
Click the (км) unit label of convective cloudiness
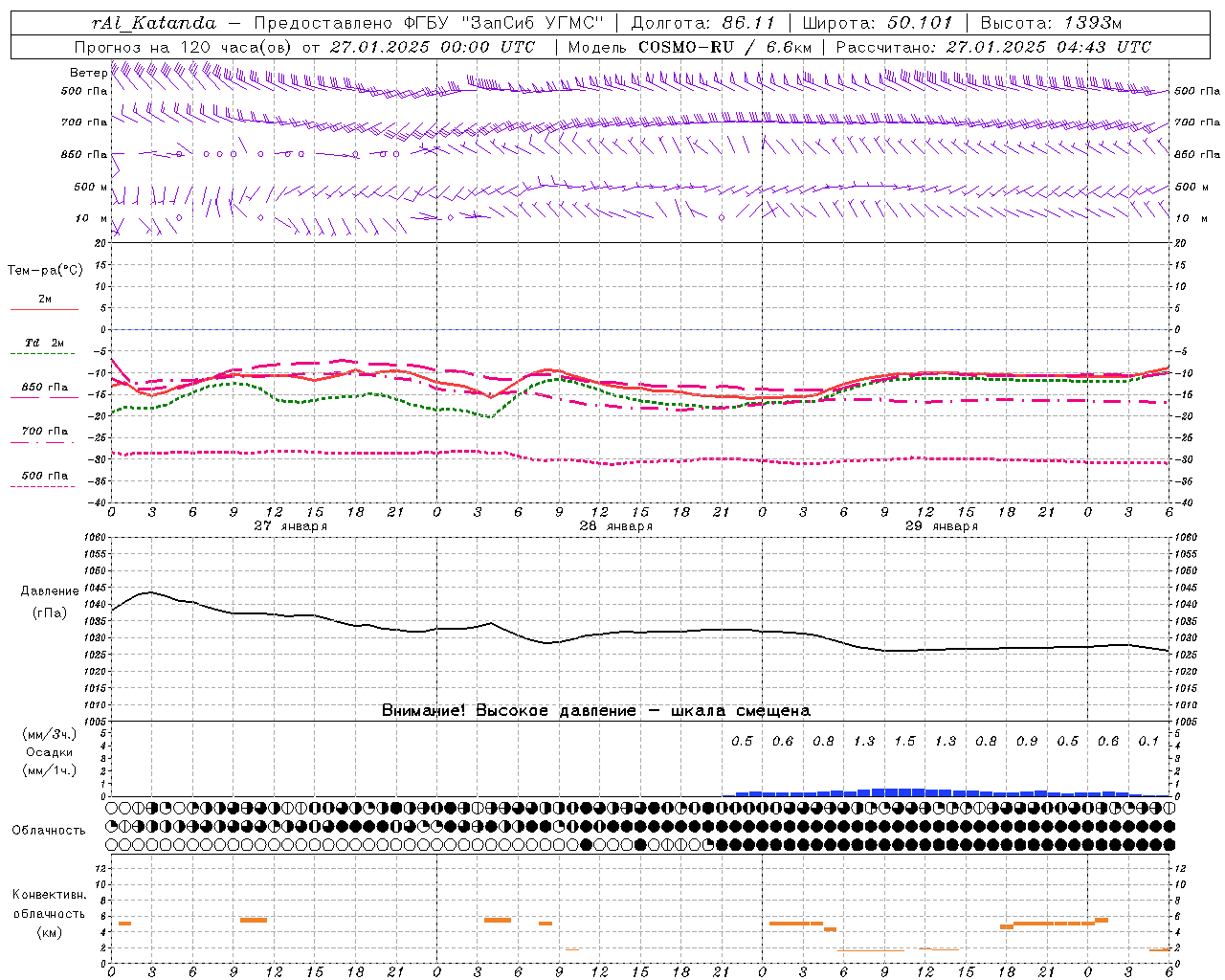click(50, 932)
